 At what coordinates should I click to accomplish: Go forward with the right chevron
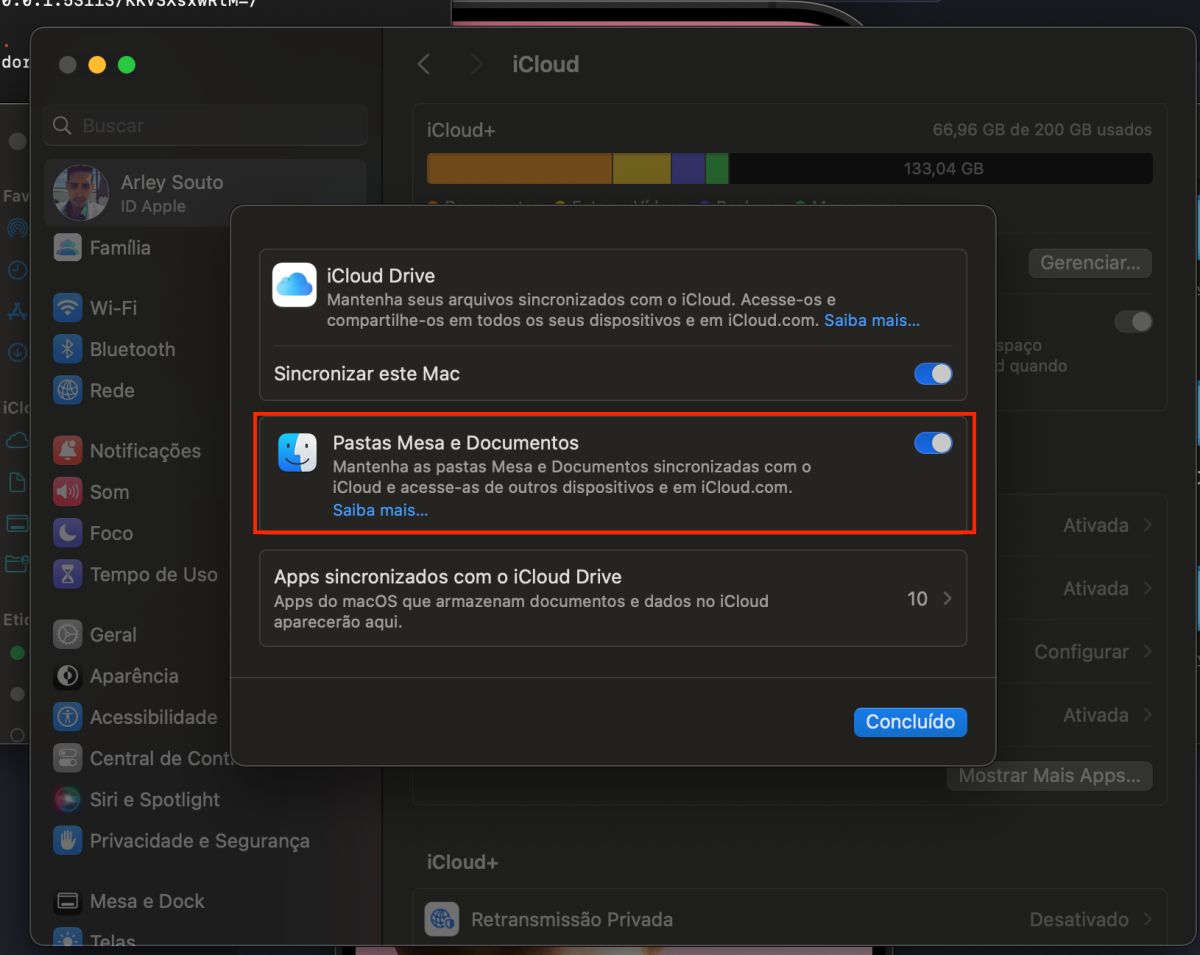tap(476, 64)
